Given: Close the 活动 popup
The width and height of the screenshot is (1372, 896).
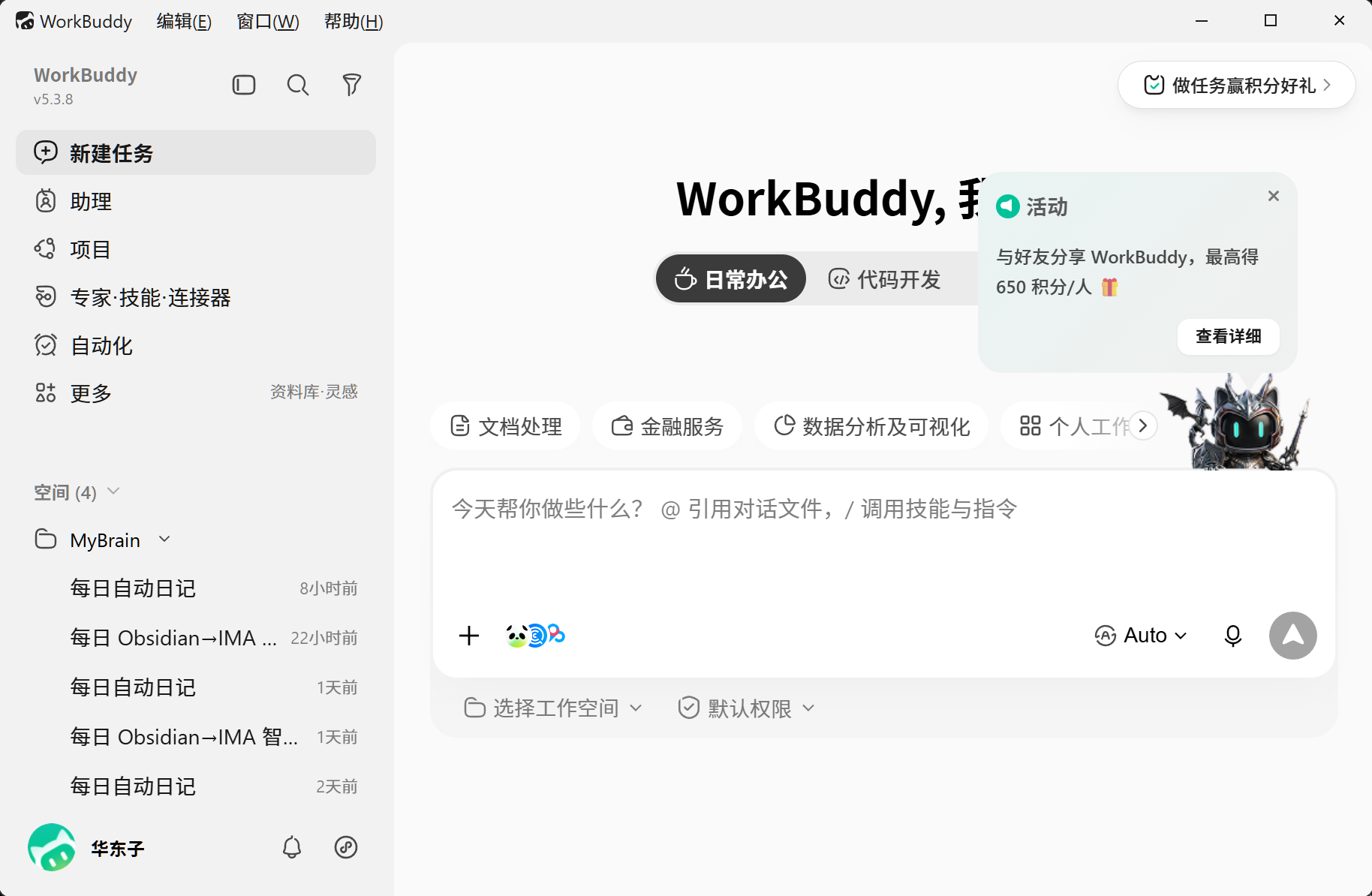Looking at the screenshot, I should (1274, 196).
